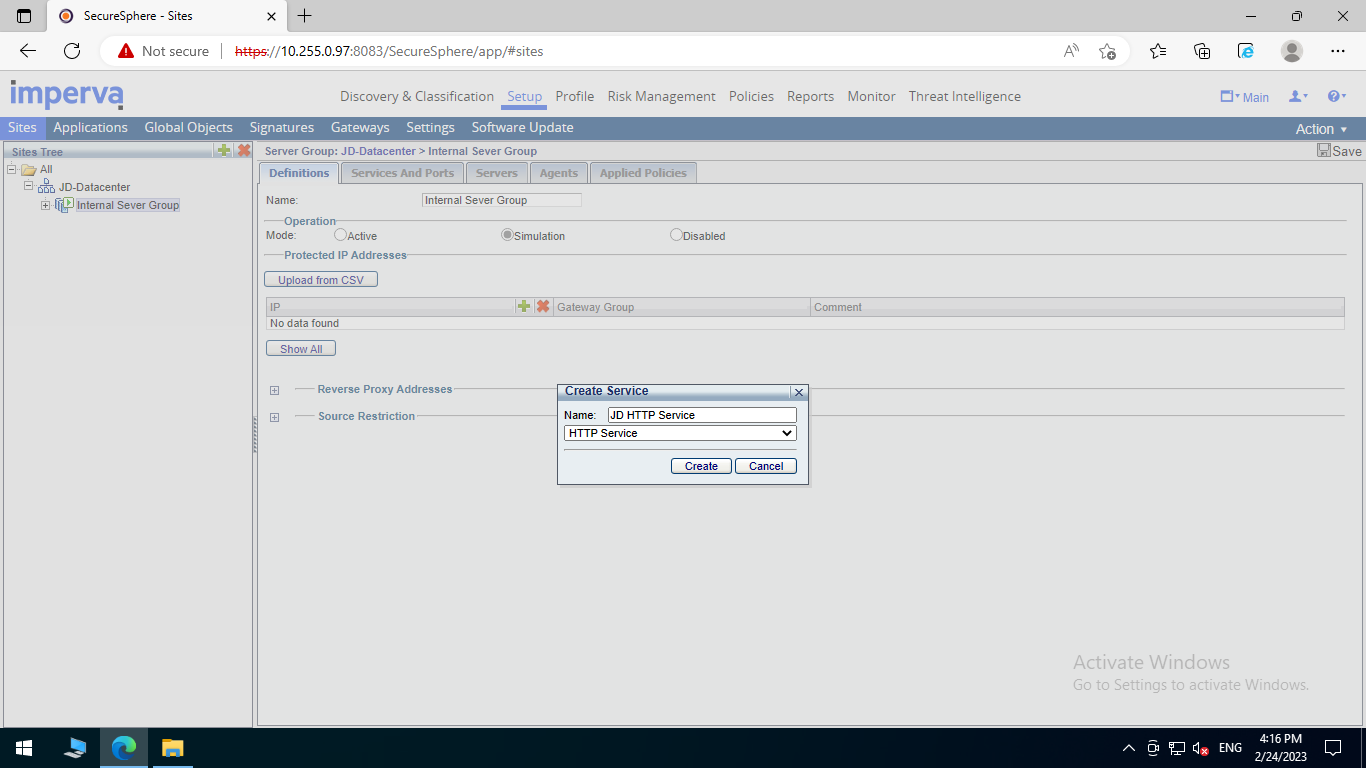Viewport: 1366px width, 768px height.
Task: Expand the Reverse Proxy Addresses section
Action: 274,390
